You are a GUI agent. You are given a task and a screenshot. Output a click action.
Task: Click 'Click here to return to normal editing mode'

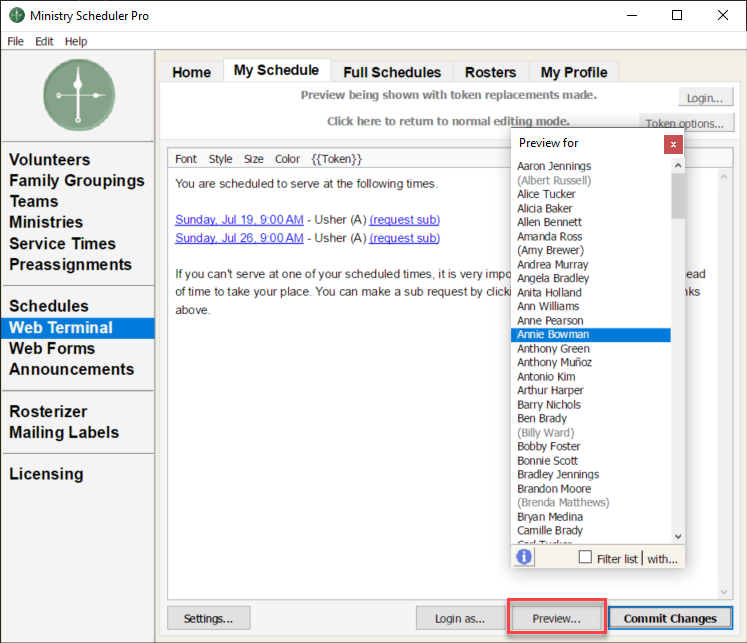(448, 121)
